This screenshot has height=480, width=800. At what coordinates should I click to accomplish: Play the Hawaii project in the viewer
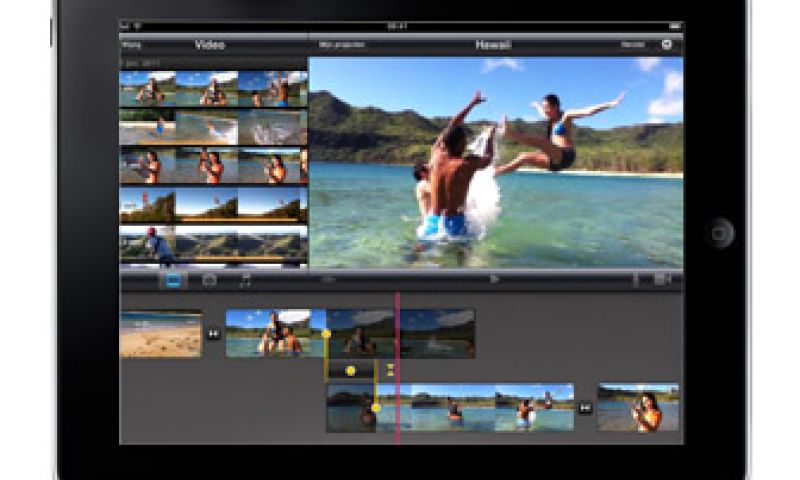pyautogui.click(x=494, y=279)
